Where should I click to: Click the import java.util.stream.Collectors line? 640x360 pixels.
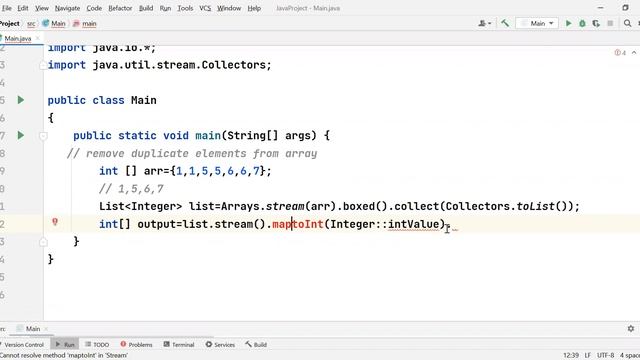tap(159, 65)
